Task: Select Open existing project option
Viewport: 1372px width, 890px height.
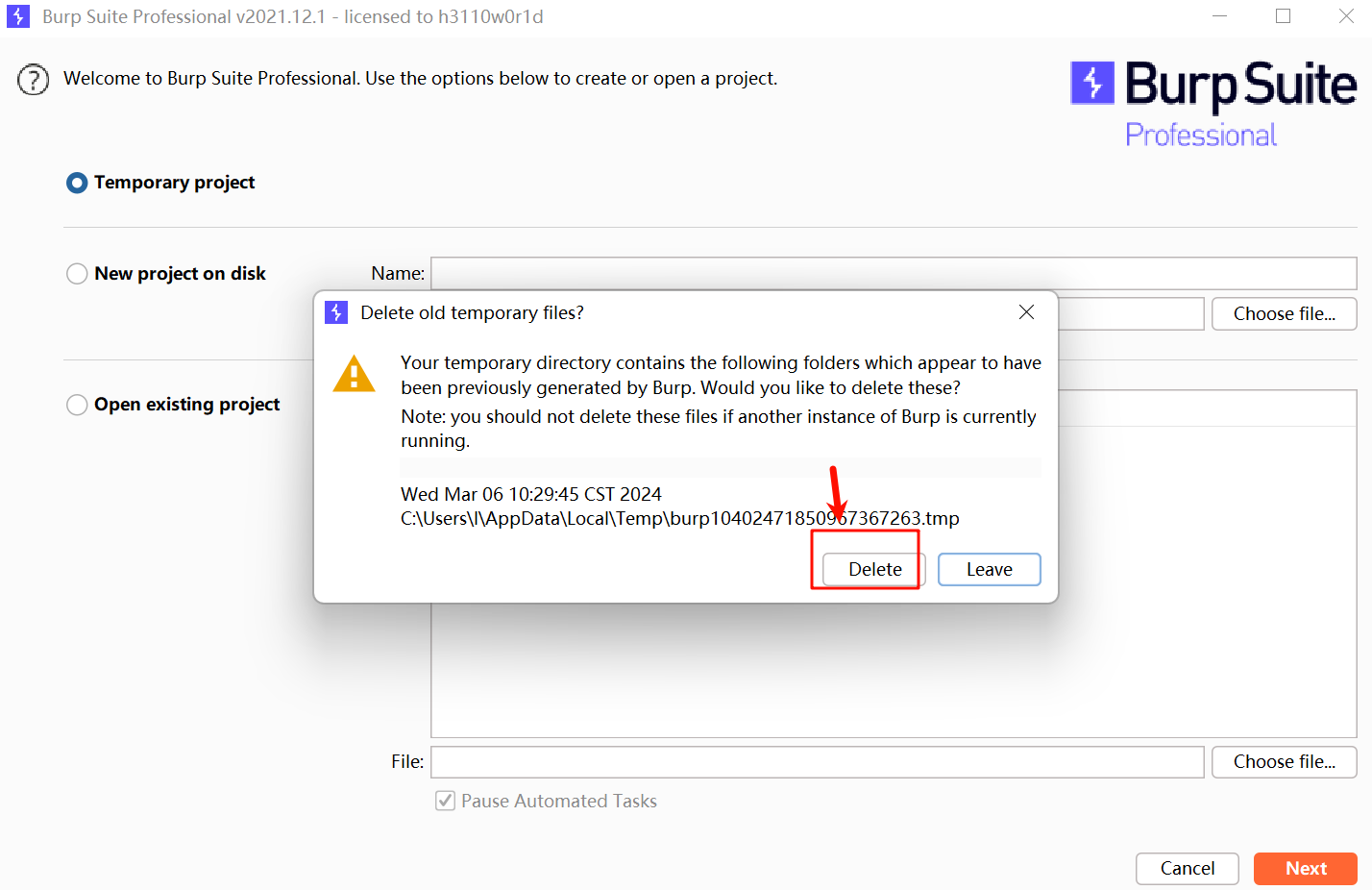Action: pyautogui.click(x=77, y=405)
